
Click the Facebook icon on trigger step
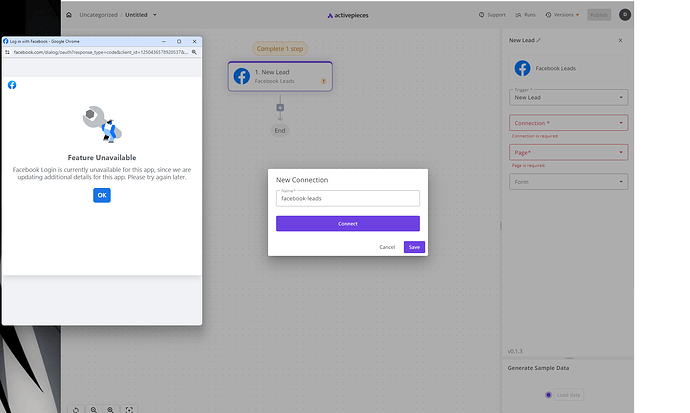tap(242, 76)
